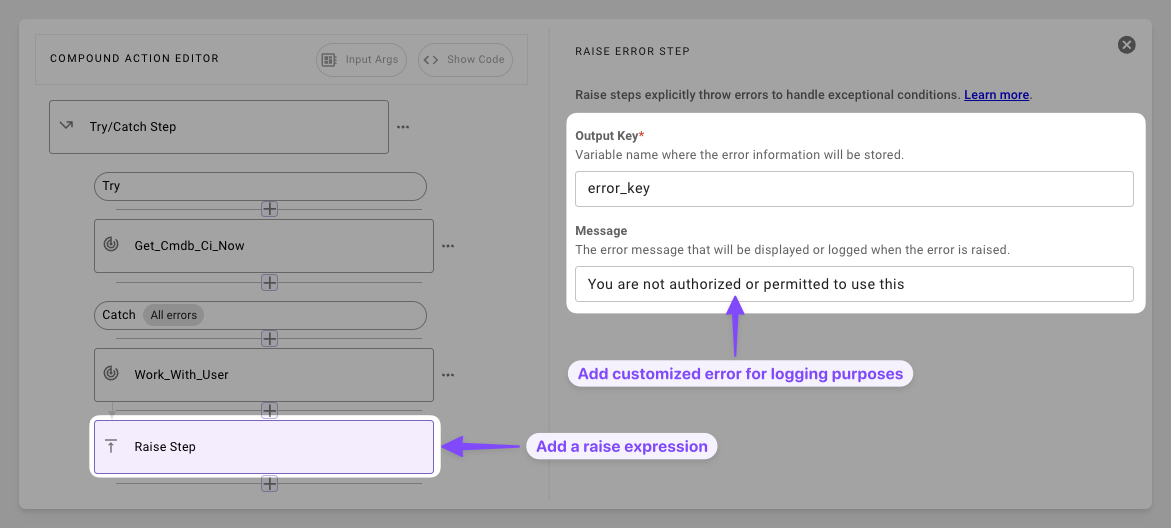
Task: Click the Work_With_User action icon
Action: point(111,374)
